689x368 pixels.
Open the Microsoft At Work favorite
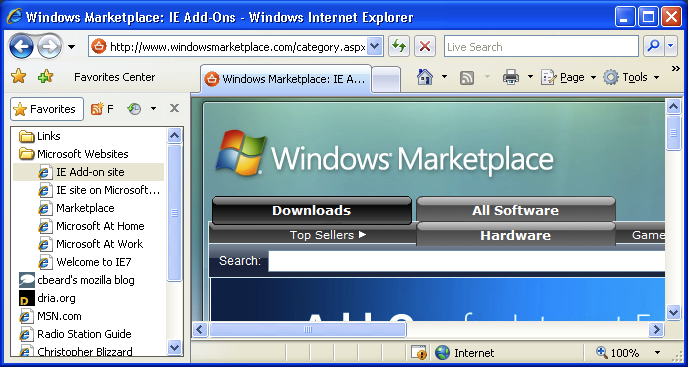[x=91, y=244]
